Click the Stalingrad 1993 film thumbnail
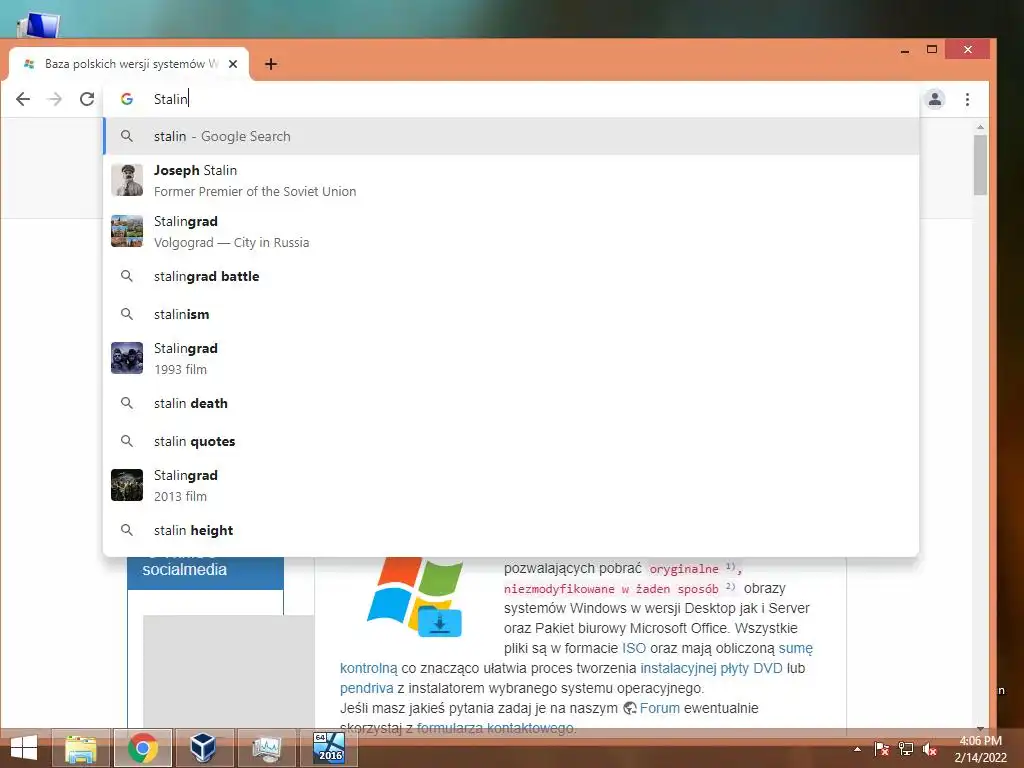Viewport: 1024px width, 768px height. click(127, 358)
